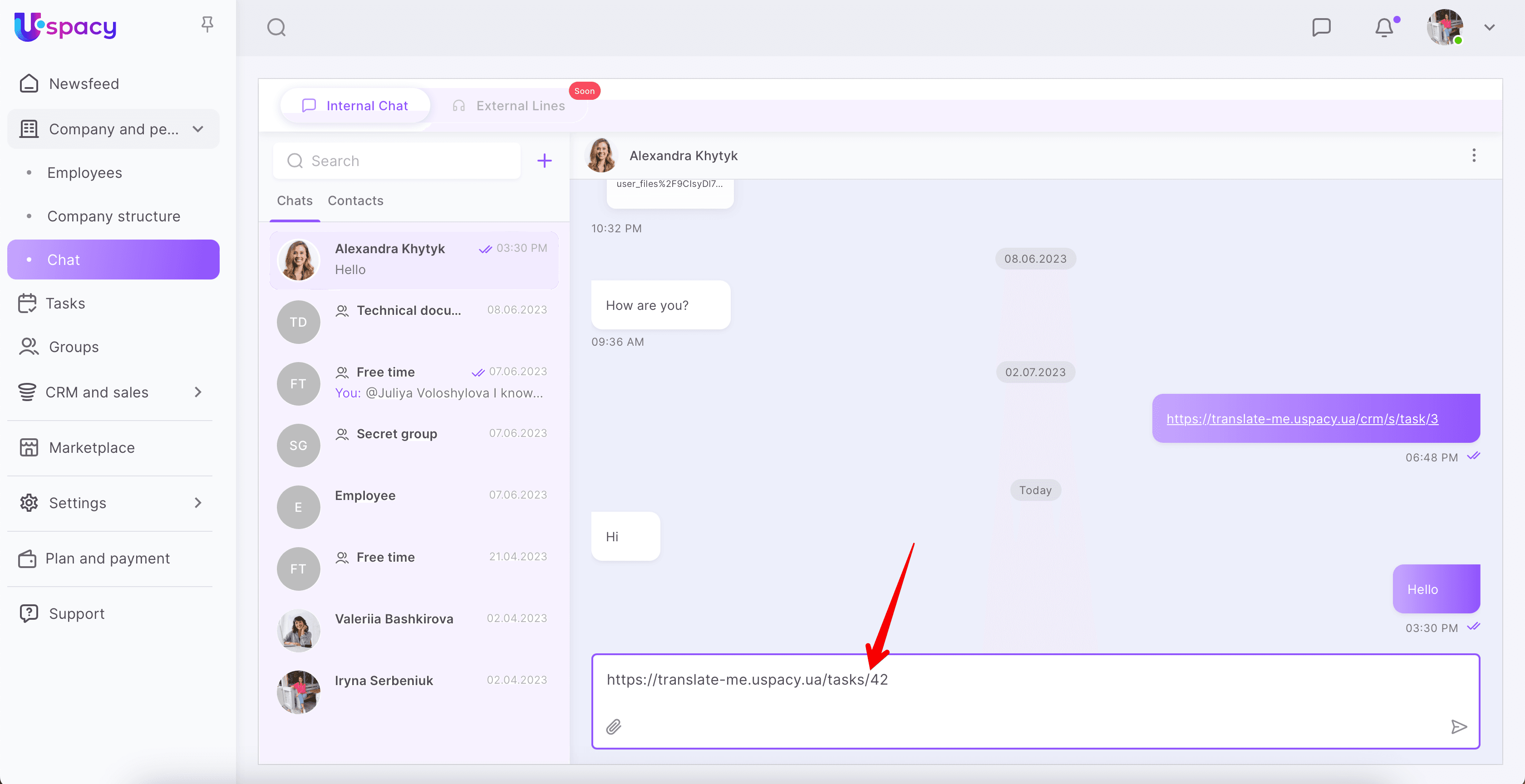Expand the CRM and sales submenu

(x=198, y=392)
